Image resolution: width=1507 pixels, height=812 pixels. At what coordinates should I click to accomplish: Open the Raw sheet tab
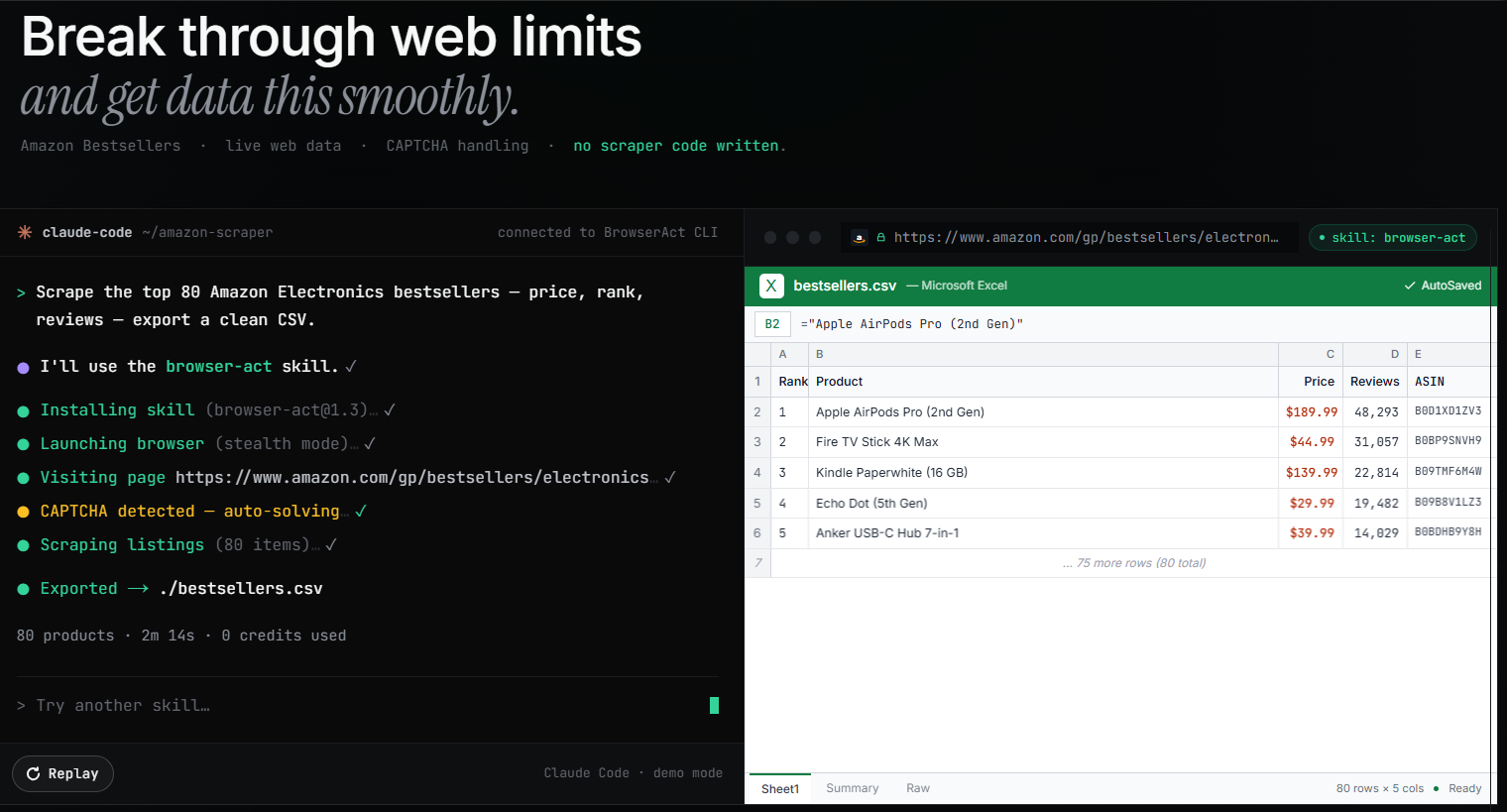918,788
